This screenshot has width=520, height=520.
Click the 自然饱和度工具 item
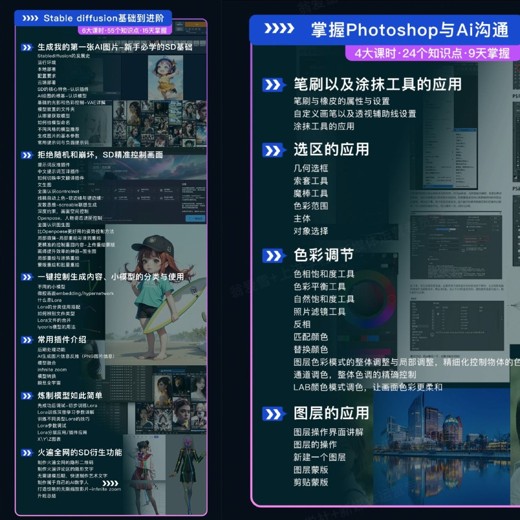324,299
